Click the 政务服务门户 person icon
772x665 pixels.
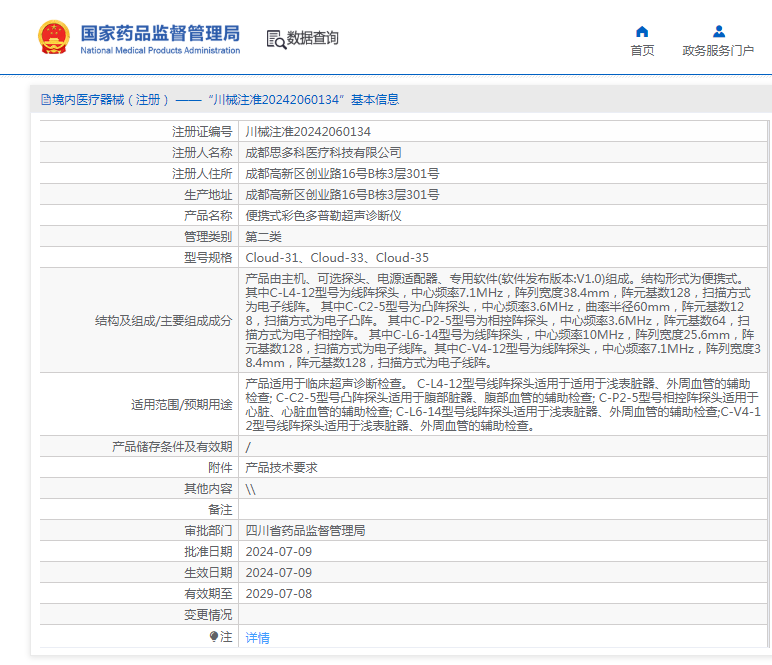click(718, 31)
